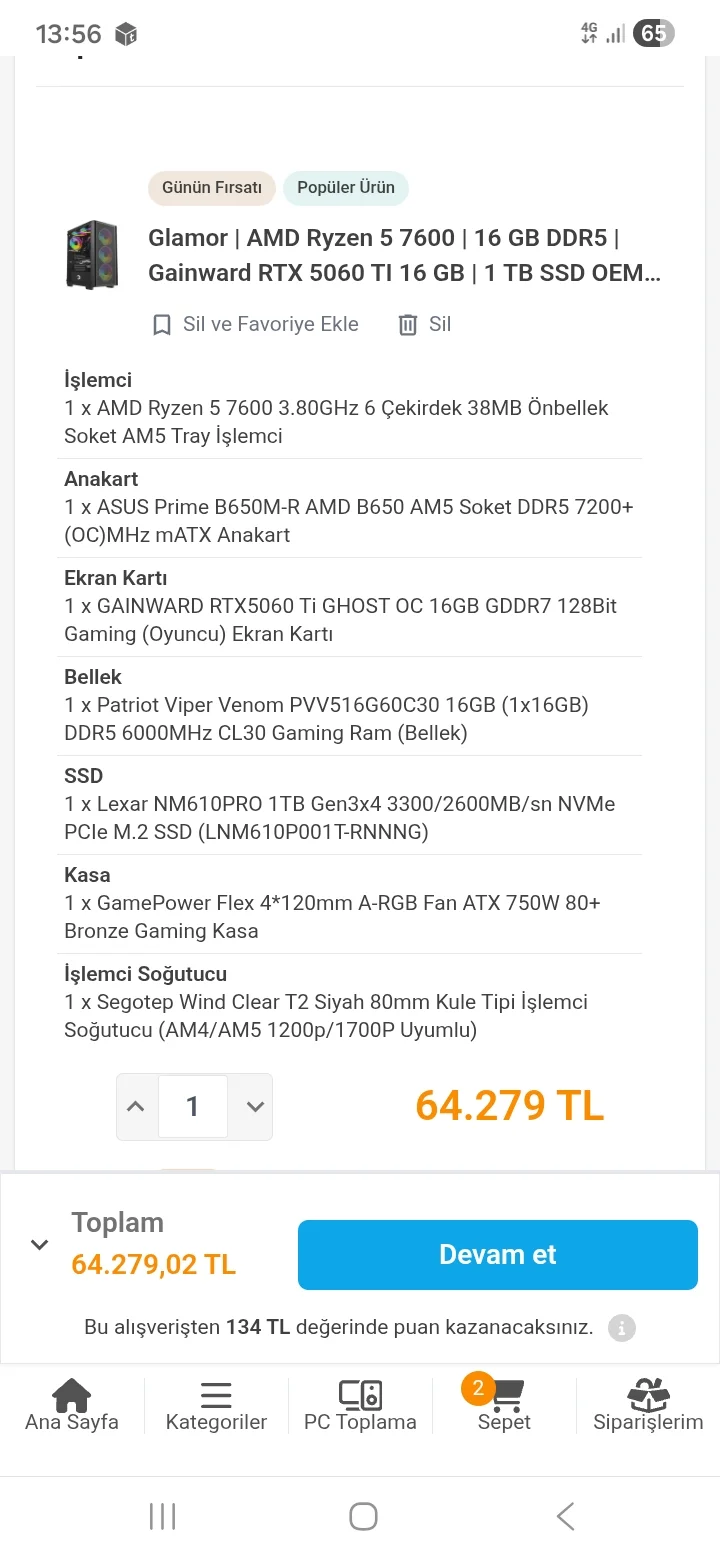Viewport: 720px width, 1560px height.
Task: Tap the Glamor PC case thumbnail
Action: [x=93, y=255]
